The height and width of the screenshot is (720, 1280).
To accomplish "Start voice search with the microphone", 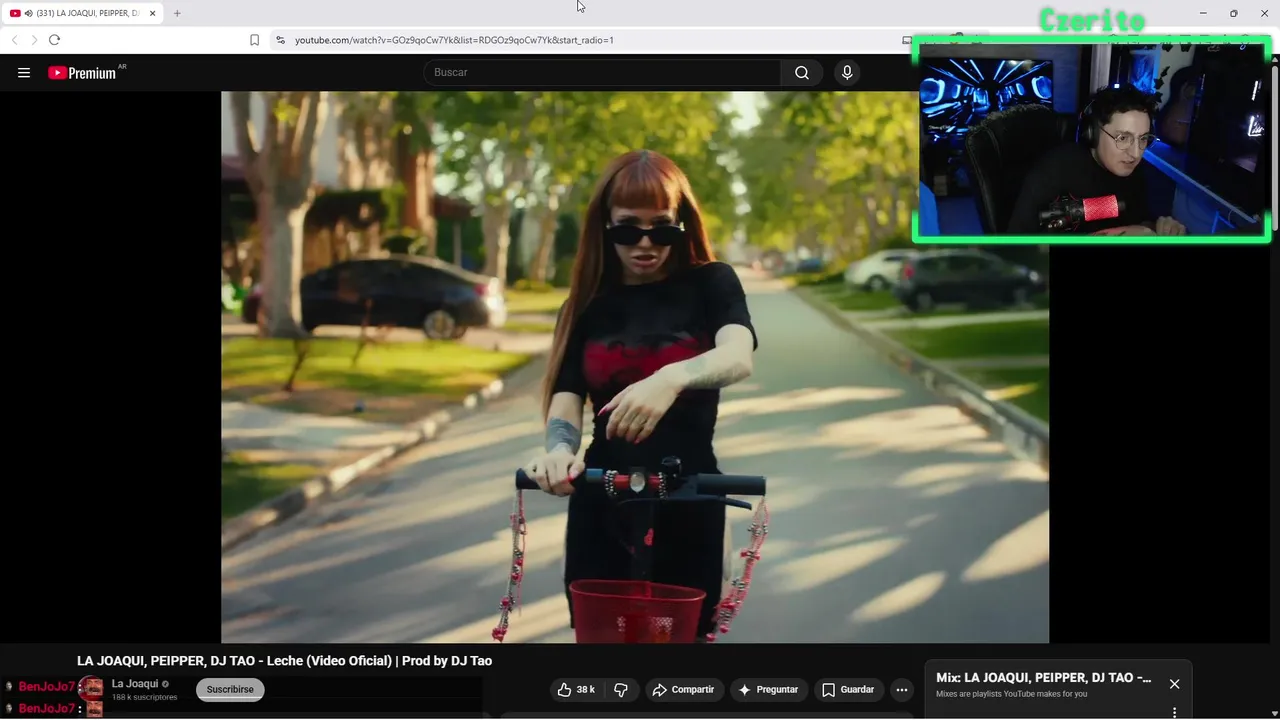I will click(x=847, y=73).
